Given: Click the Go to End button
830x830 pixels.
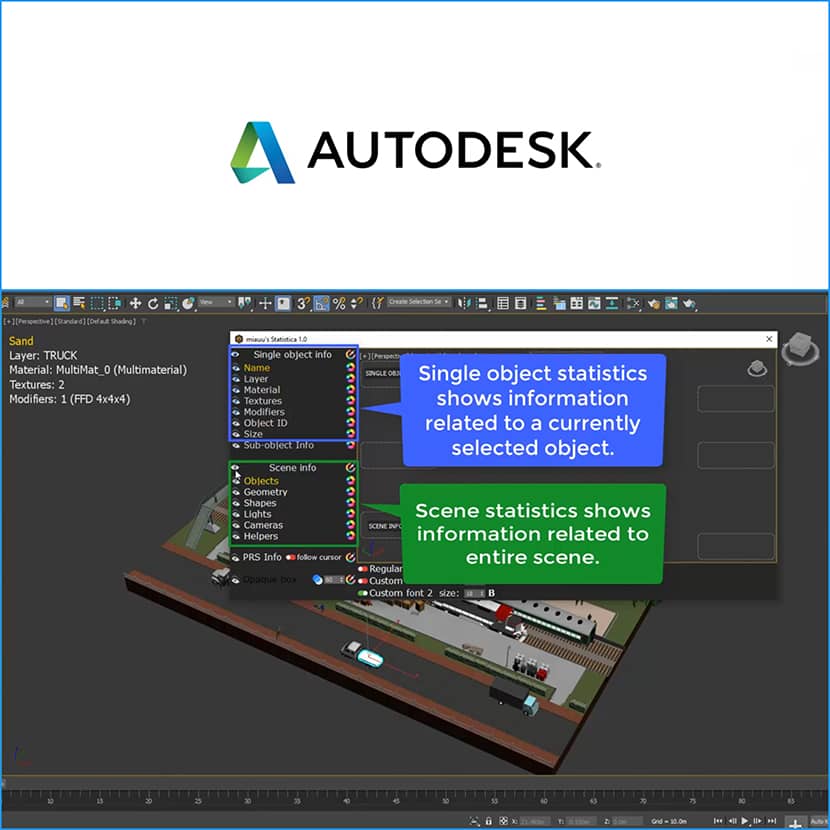Looking at the screenshot, I should coord(772,821).
